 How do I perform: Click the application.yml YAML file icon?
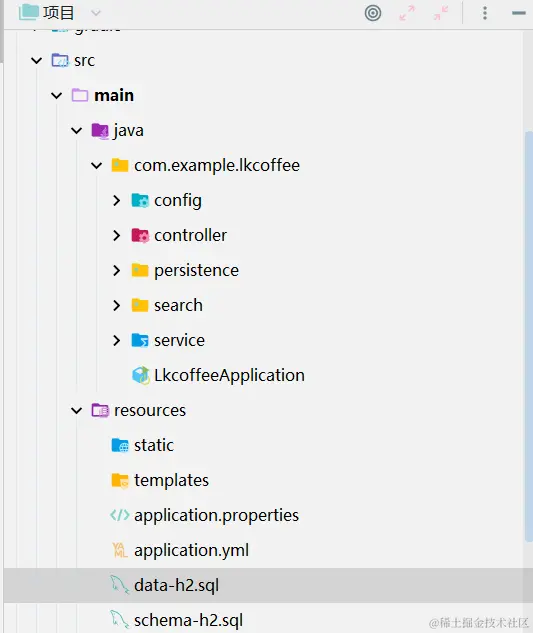(120, 550)
